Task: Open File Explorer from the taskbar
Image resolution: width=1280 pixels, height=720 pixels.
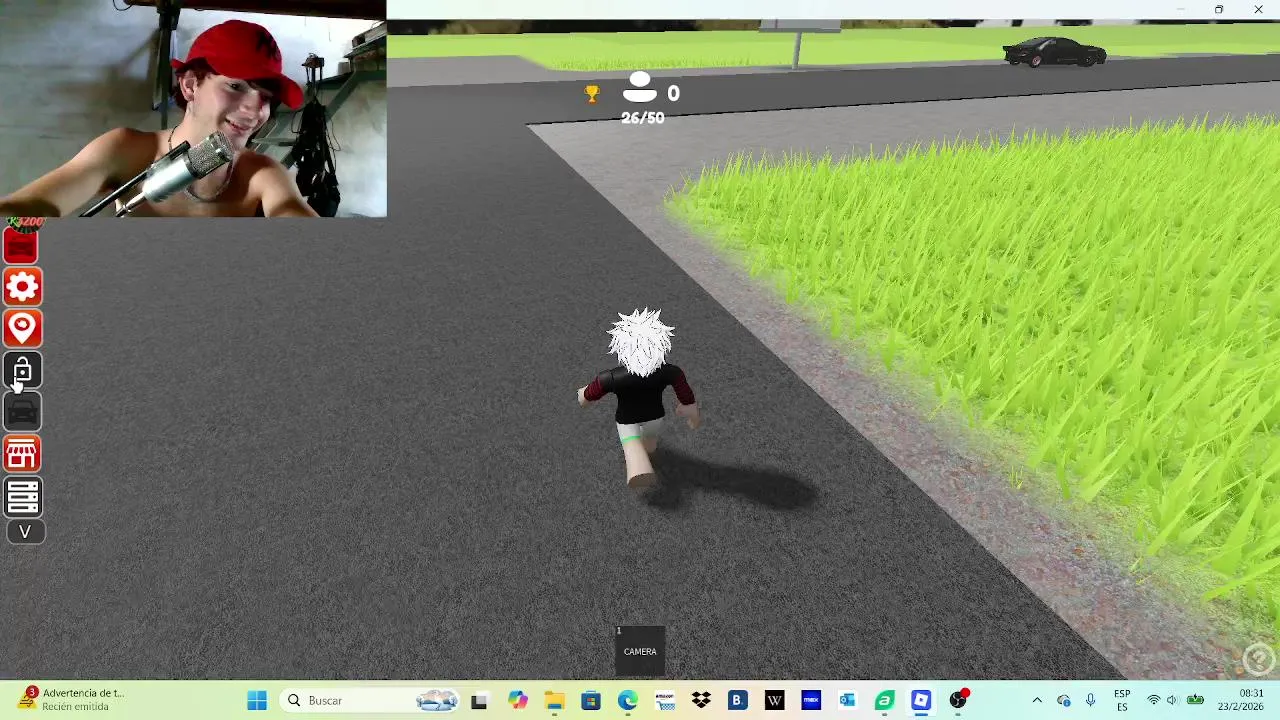Action: pos(554,701)
